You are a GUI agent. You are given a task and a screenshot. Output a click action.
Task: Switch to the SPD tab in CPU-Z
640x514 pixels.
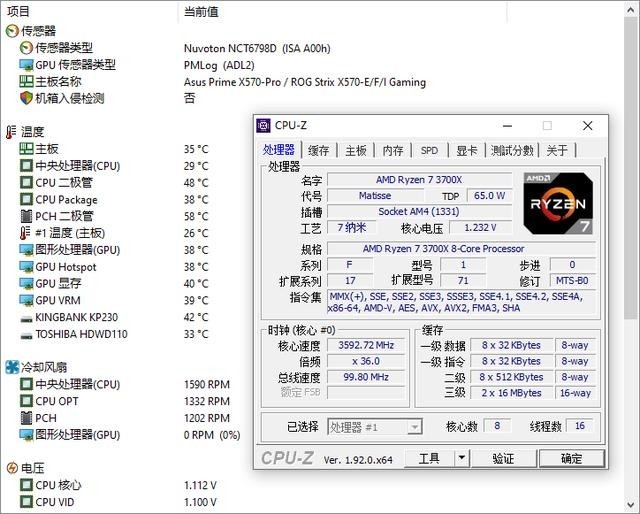click(x=429, y=150)
